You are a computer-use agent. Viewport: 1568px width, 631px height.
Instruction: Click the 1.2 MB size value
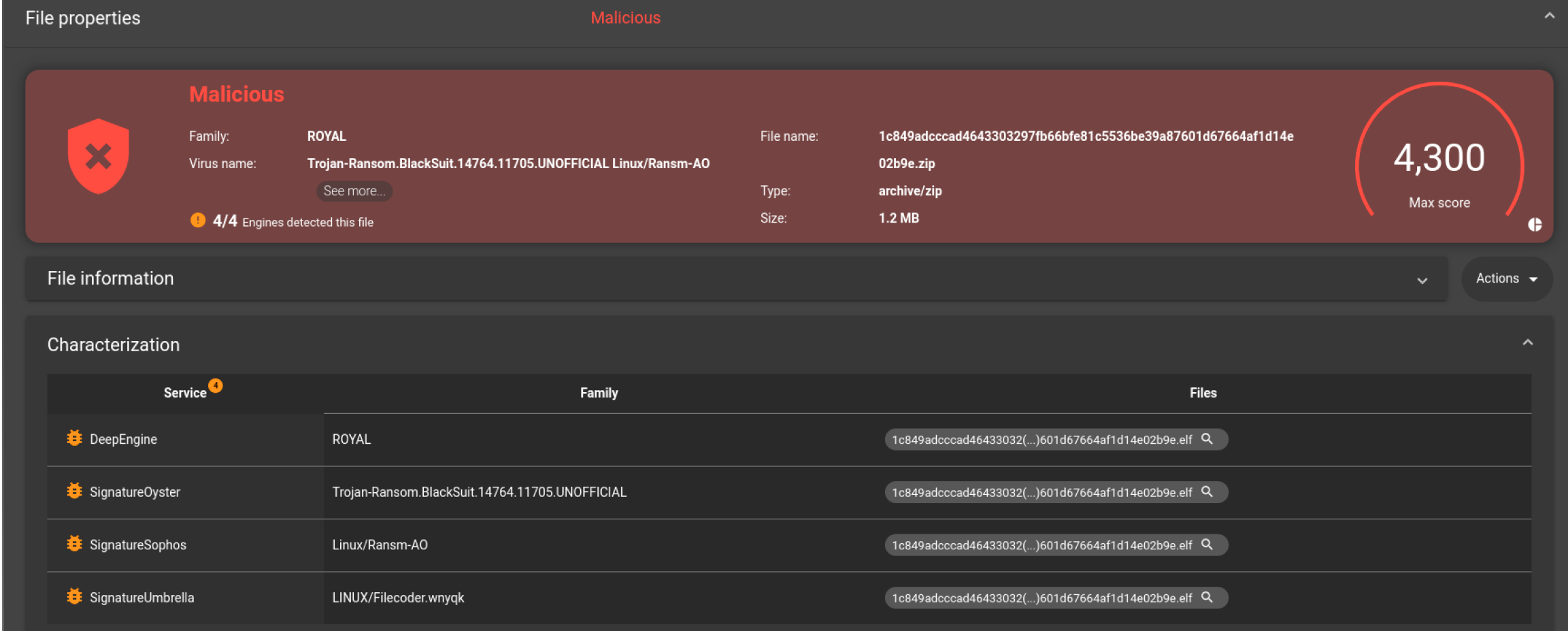click(x=899, y=218)
